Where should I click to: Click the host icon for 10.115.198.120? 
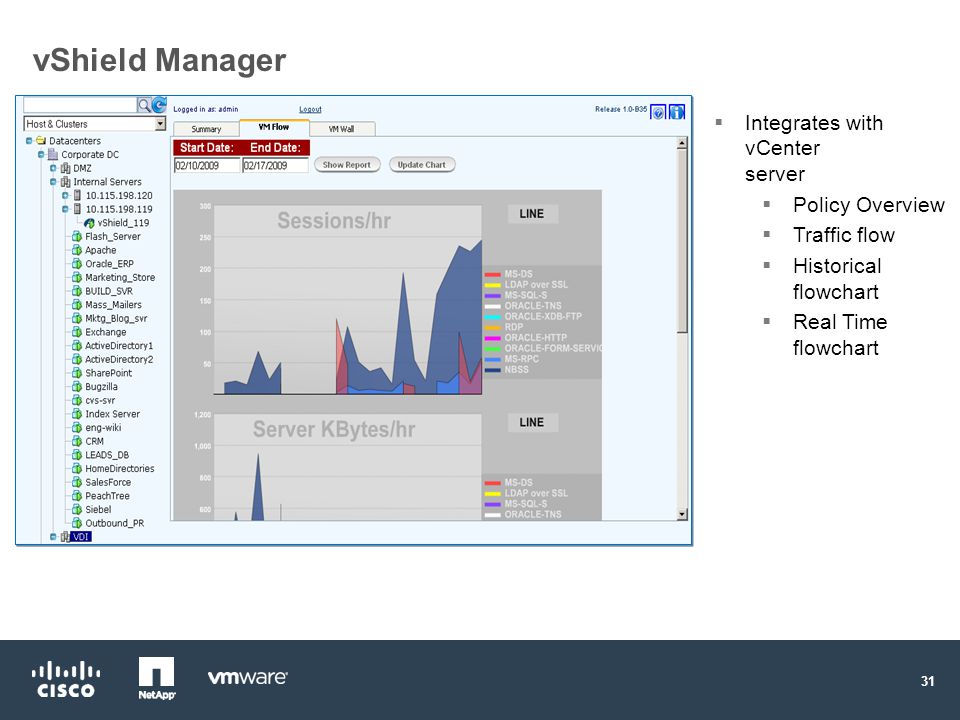click(x=77, y=195)
